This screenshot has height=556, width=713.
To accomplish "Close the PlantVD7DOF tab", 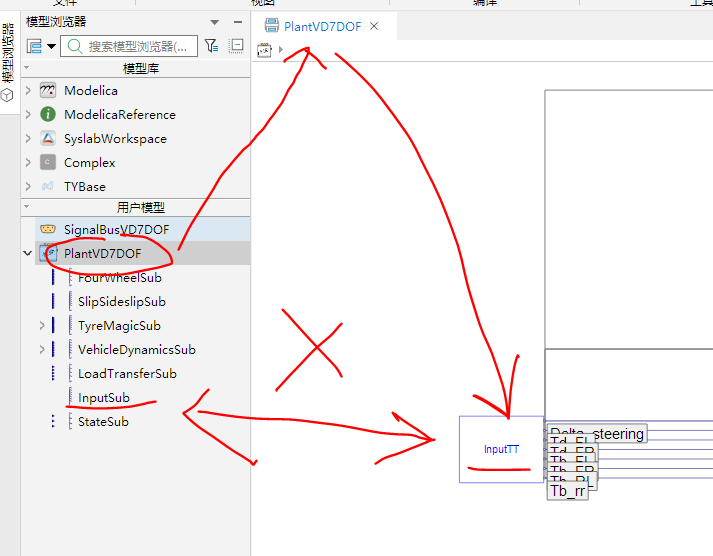I will point(374,26).
